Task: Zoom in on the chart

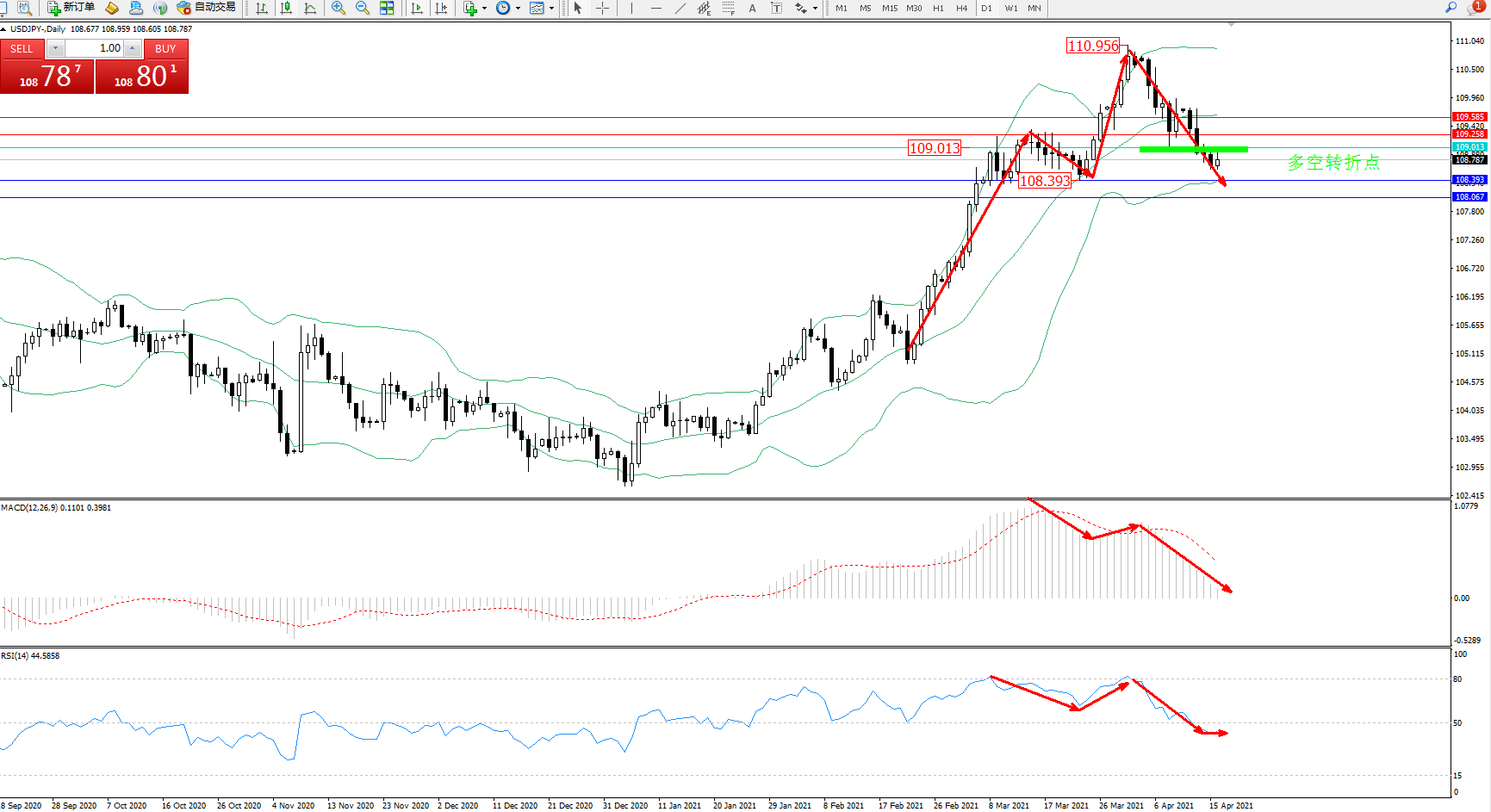Action: (x=338, y=8)
